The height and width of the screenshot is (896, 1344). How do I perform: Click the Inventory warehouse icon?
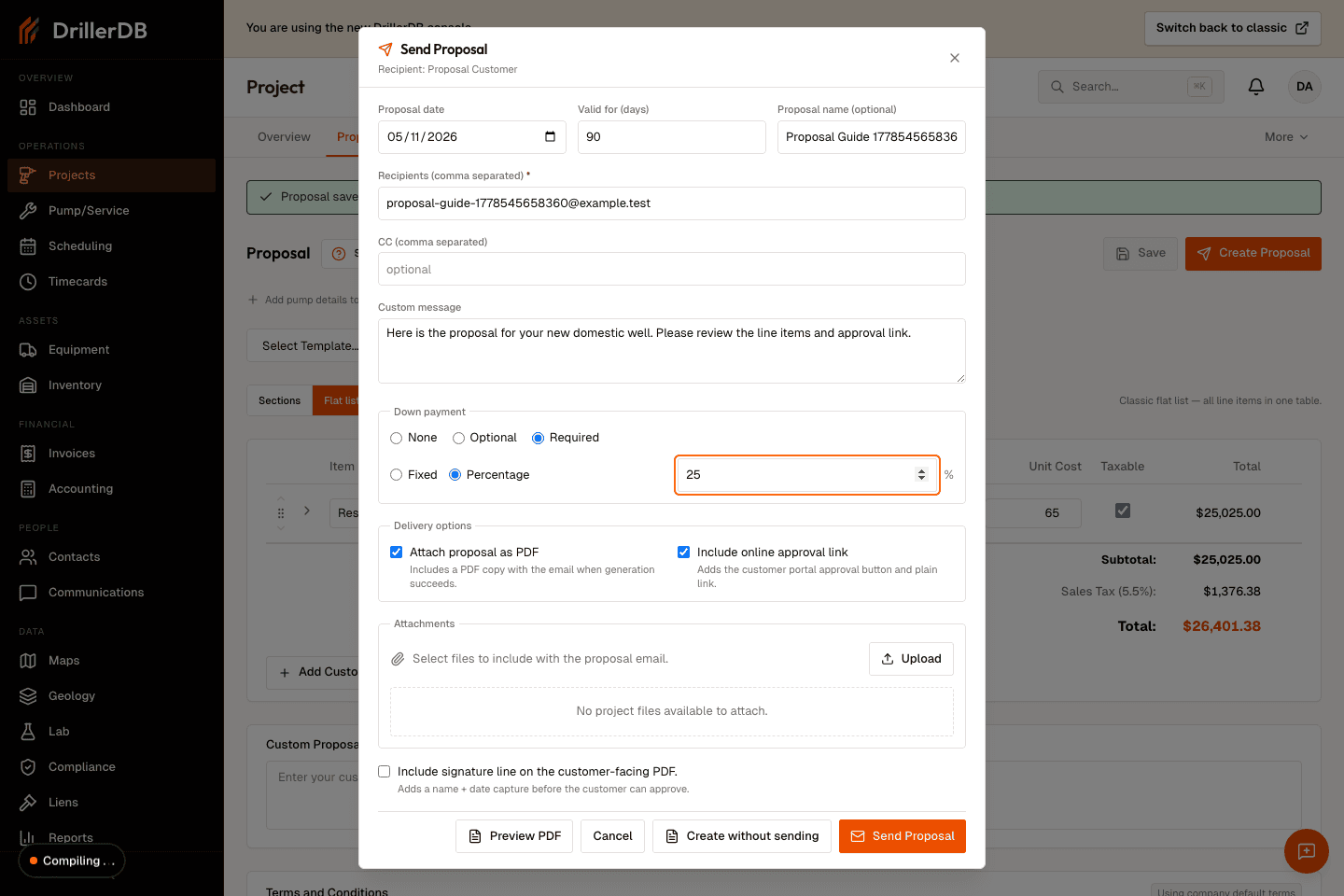coord(28,385)
